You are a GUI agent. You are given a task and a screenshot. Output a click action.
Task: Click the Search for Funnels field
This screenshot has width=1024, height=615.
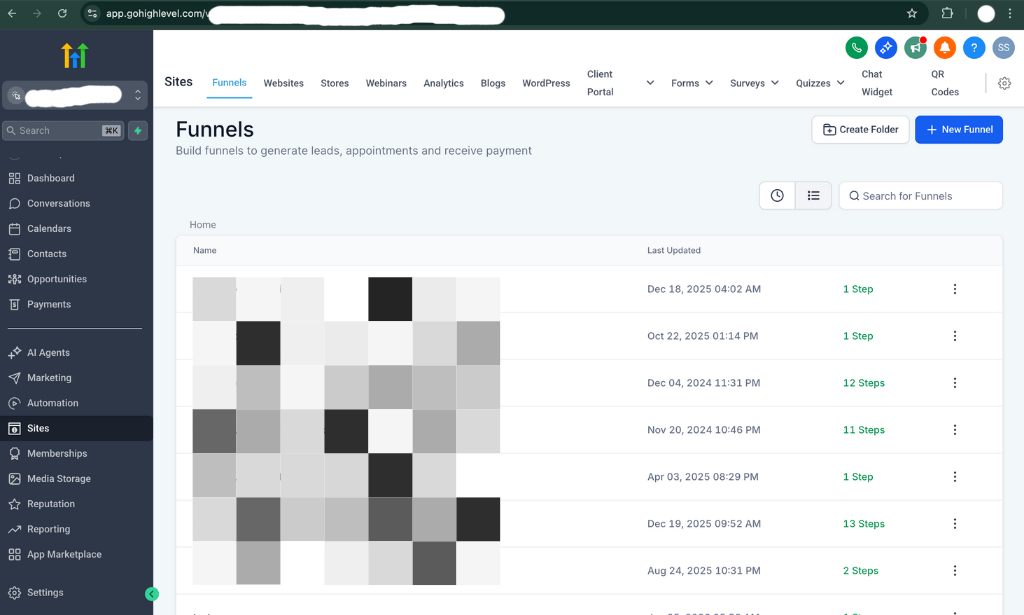[x=920, y=196]
